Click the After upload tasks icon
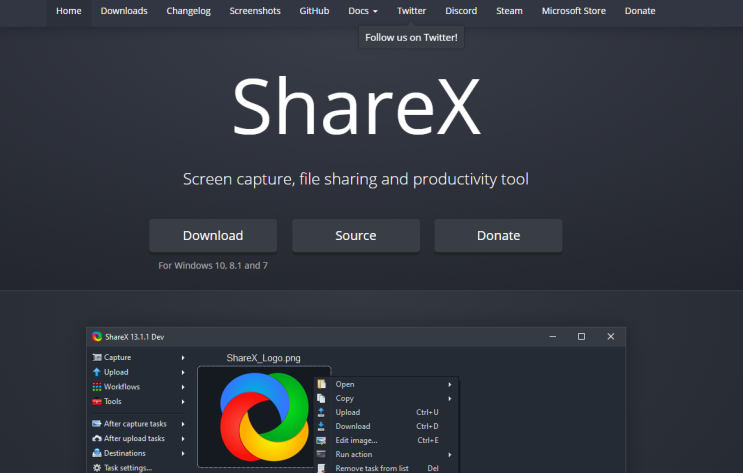Viewport: 743px width, 473px height. [97, 438]
